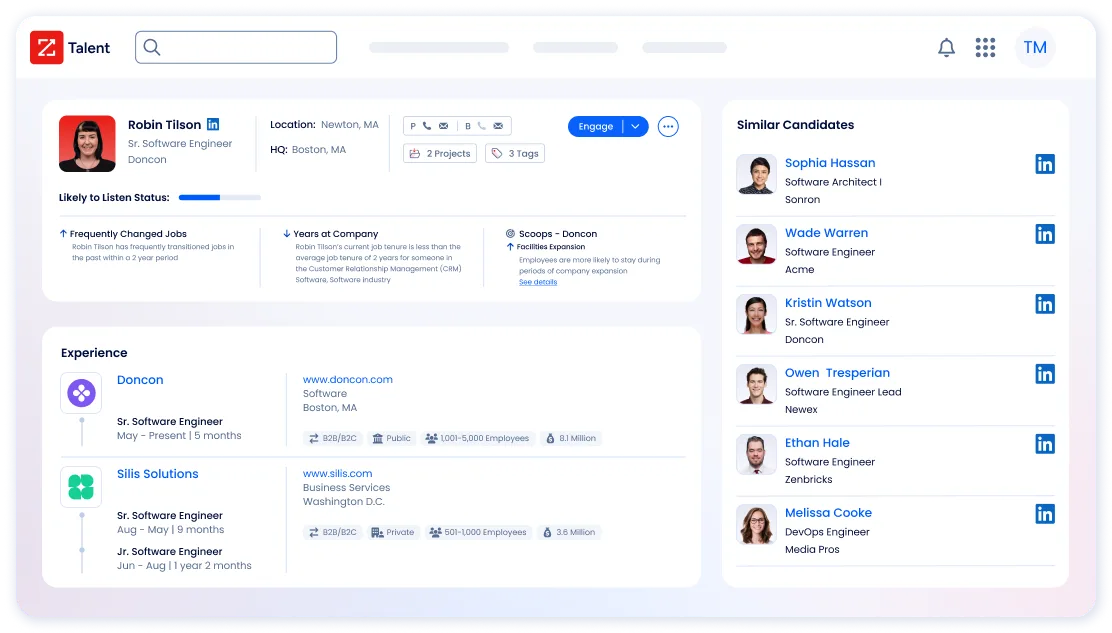Open the apps grid menu
This screenshot has height=633, width=1112.
pos(985,47)
